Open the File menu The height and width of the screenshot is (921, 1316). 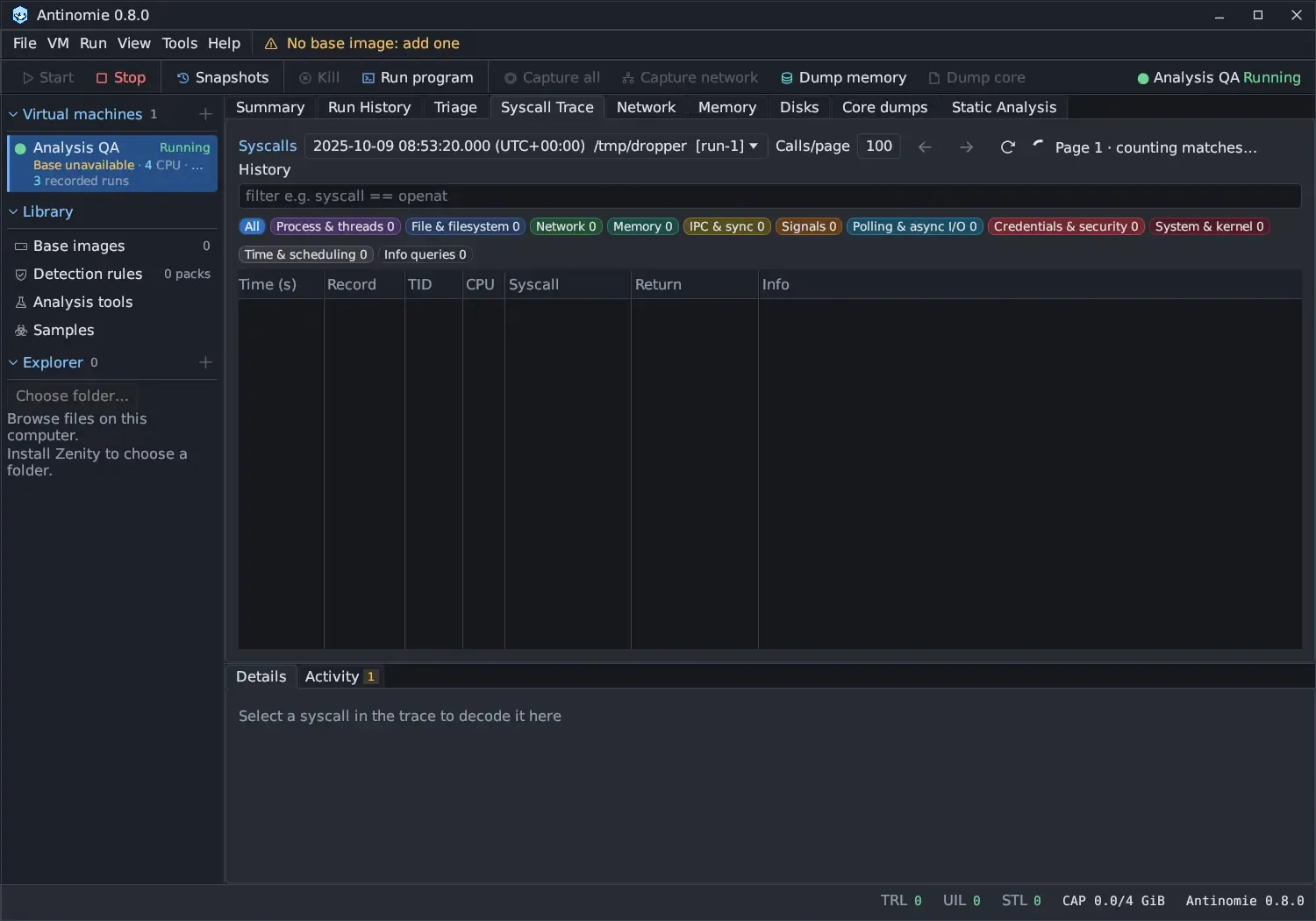[x=25, y=43]
